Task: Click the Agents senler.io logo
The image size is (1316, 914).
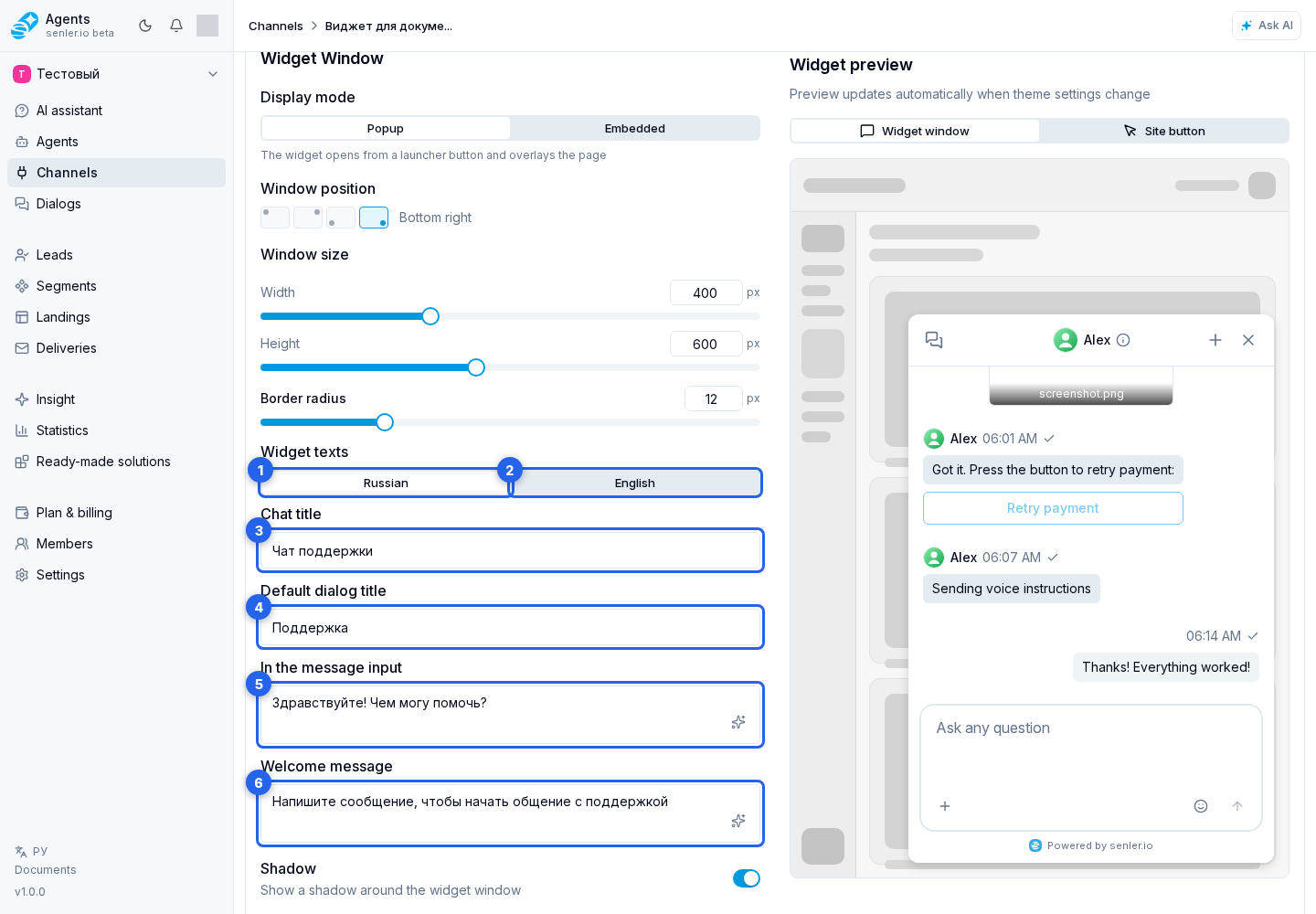Action: pos(62,26)
